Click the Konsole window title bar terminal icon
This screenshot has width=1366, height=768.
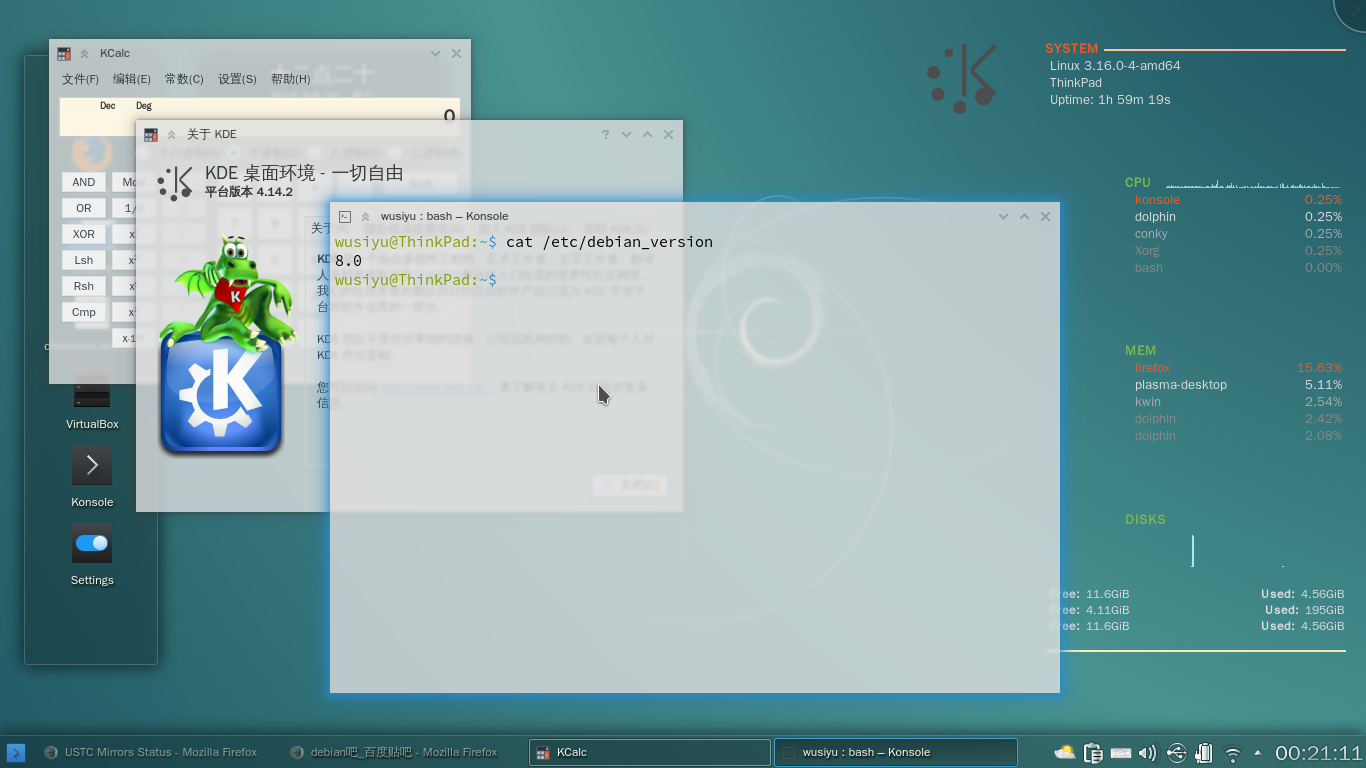pos(345,216)
